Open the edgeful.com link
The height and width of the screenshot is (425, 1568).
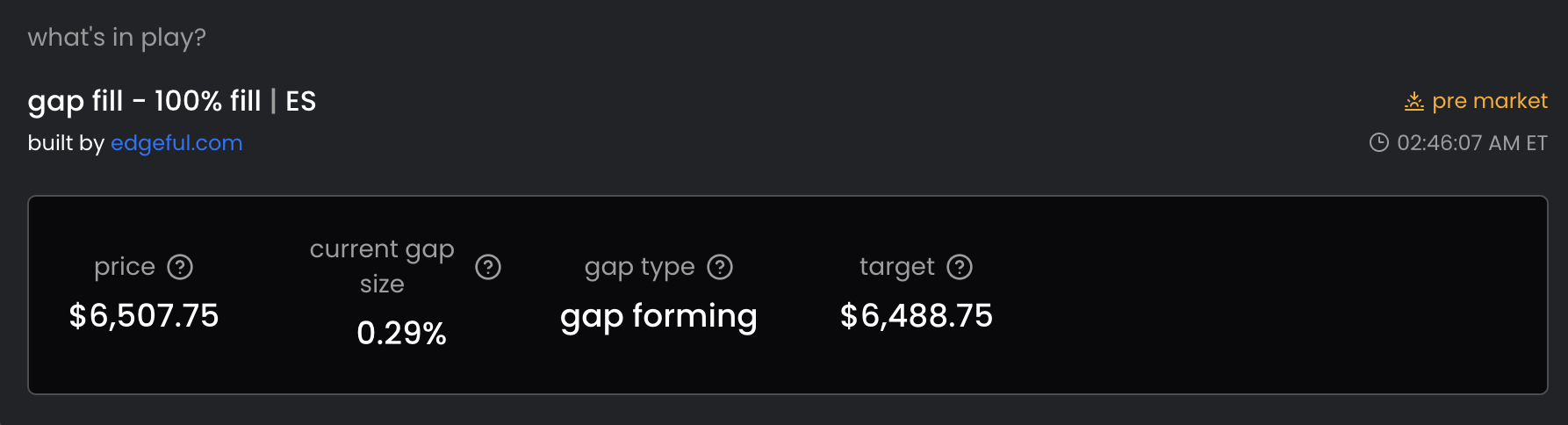point(176,143)
